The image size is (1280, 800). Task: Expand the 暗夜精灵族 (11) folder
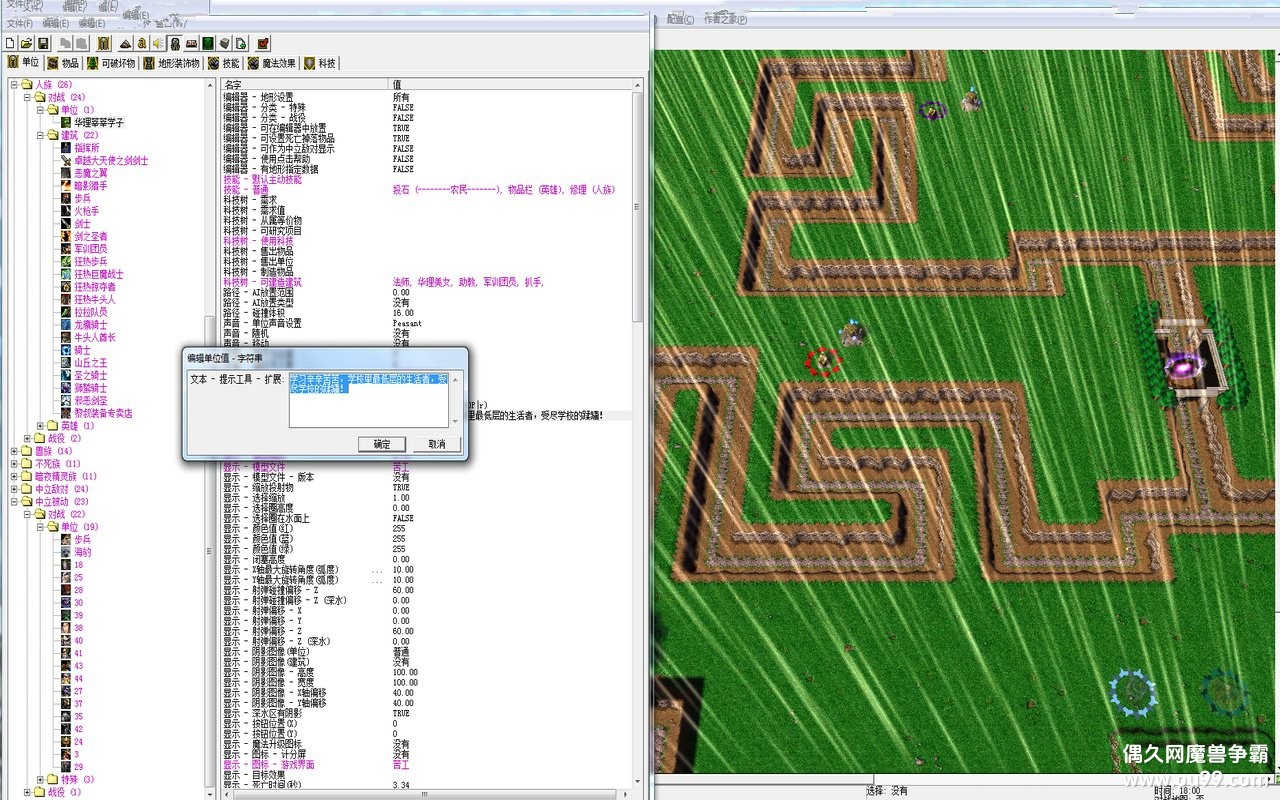(15, 476)
